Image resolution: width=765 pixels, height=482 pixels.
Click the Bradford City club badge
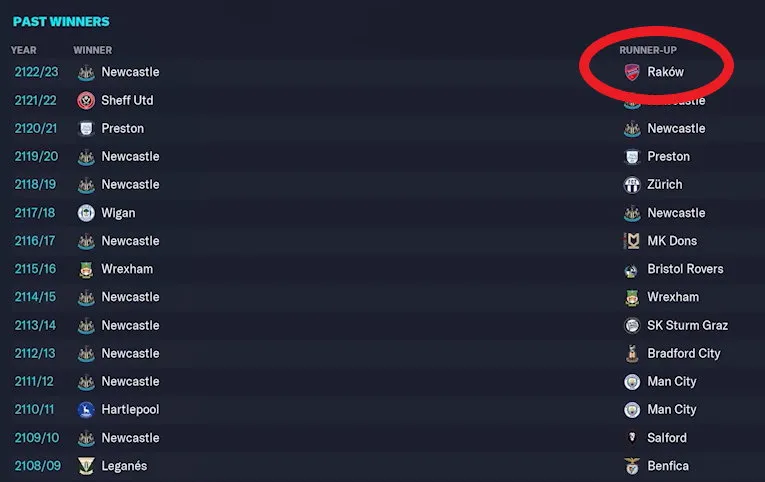632,353
